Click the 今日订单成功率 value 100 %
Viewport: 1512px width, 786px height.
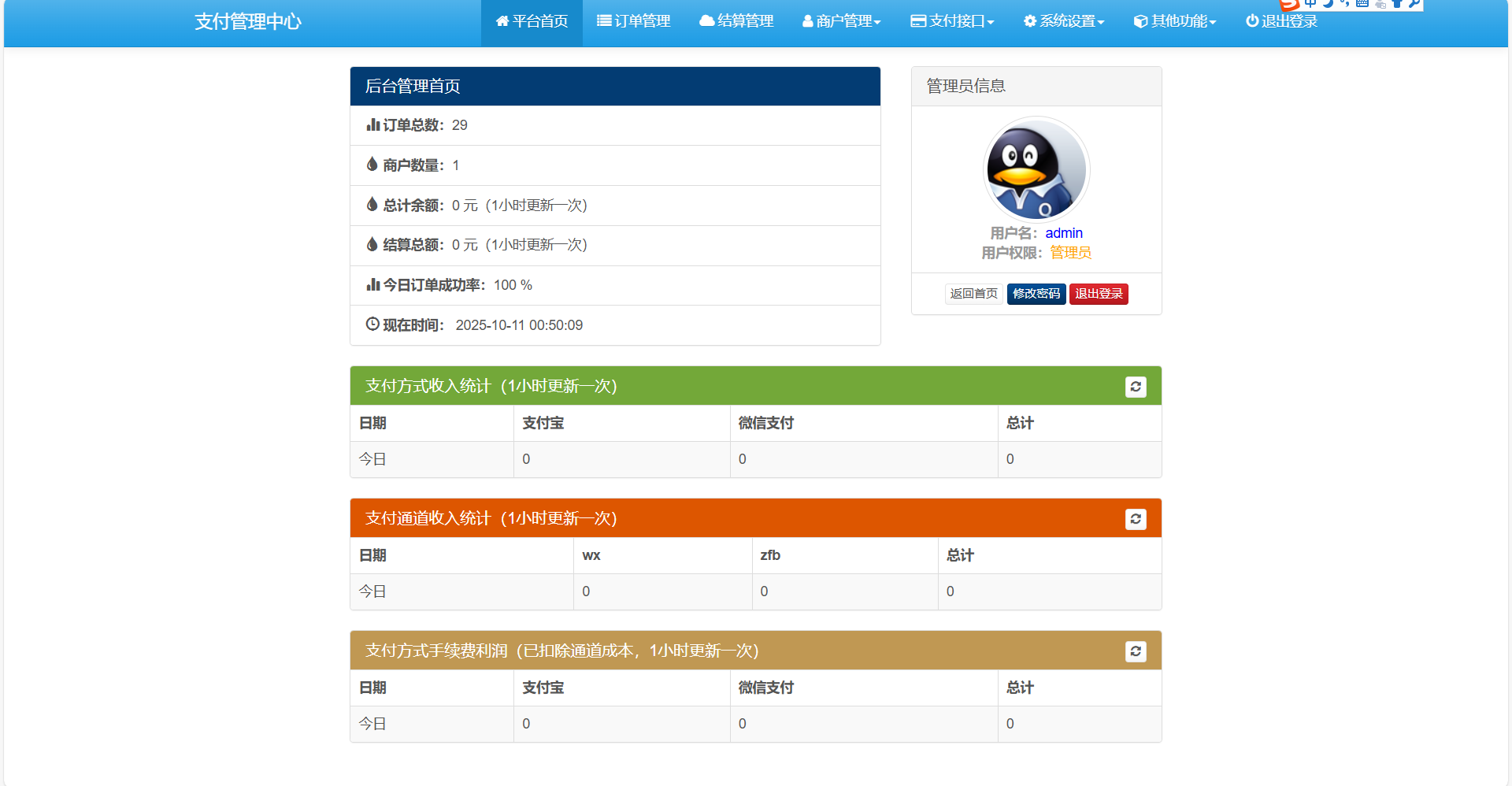pyautogui.click(x=513, y=285)
